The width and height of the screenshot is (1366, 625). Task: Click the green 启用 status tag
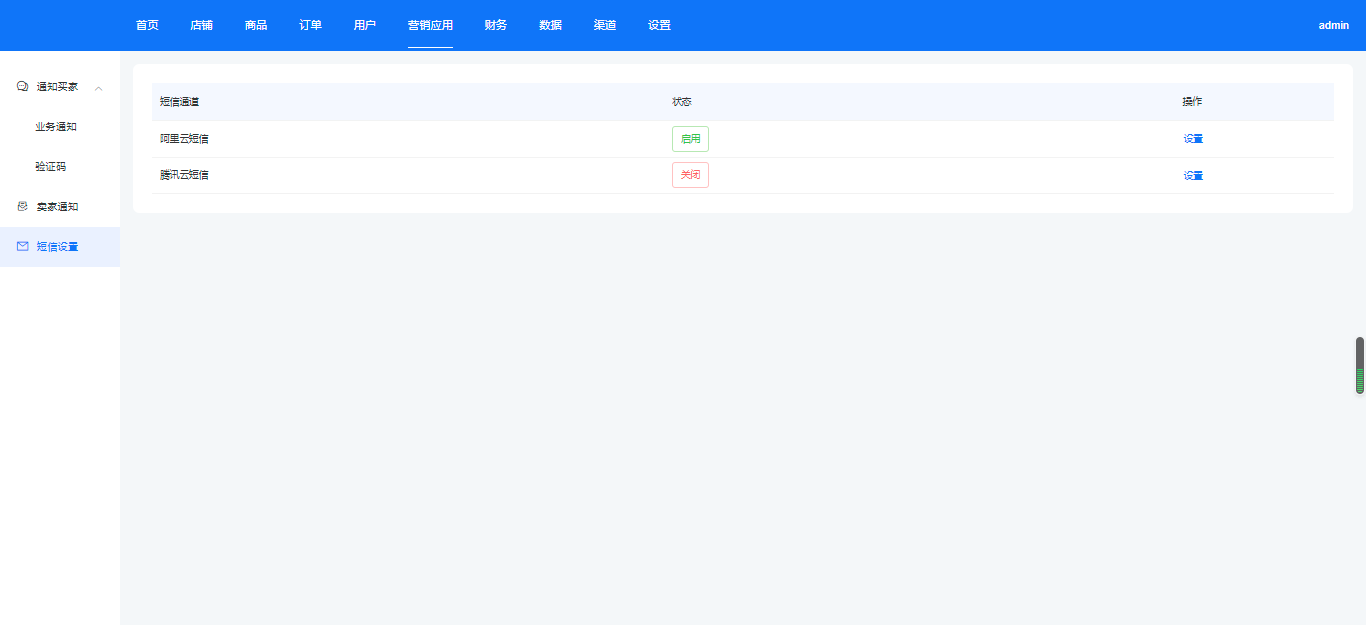(690, 139)
